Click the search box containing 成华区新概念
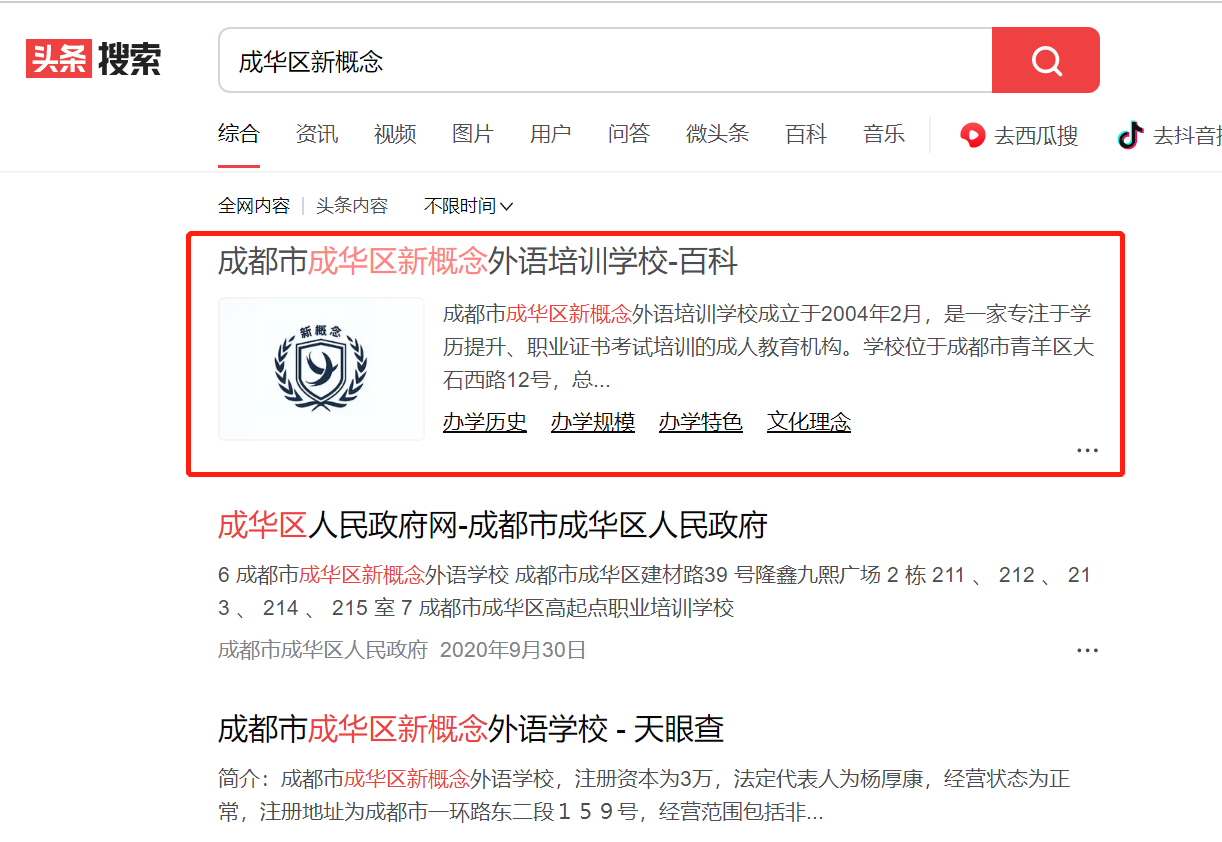1222x842 pixels. click(605, 60)
